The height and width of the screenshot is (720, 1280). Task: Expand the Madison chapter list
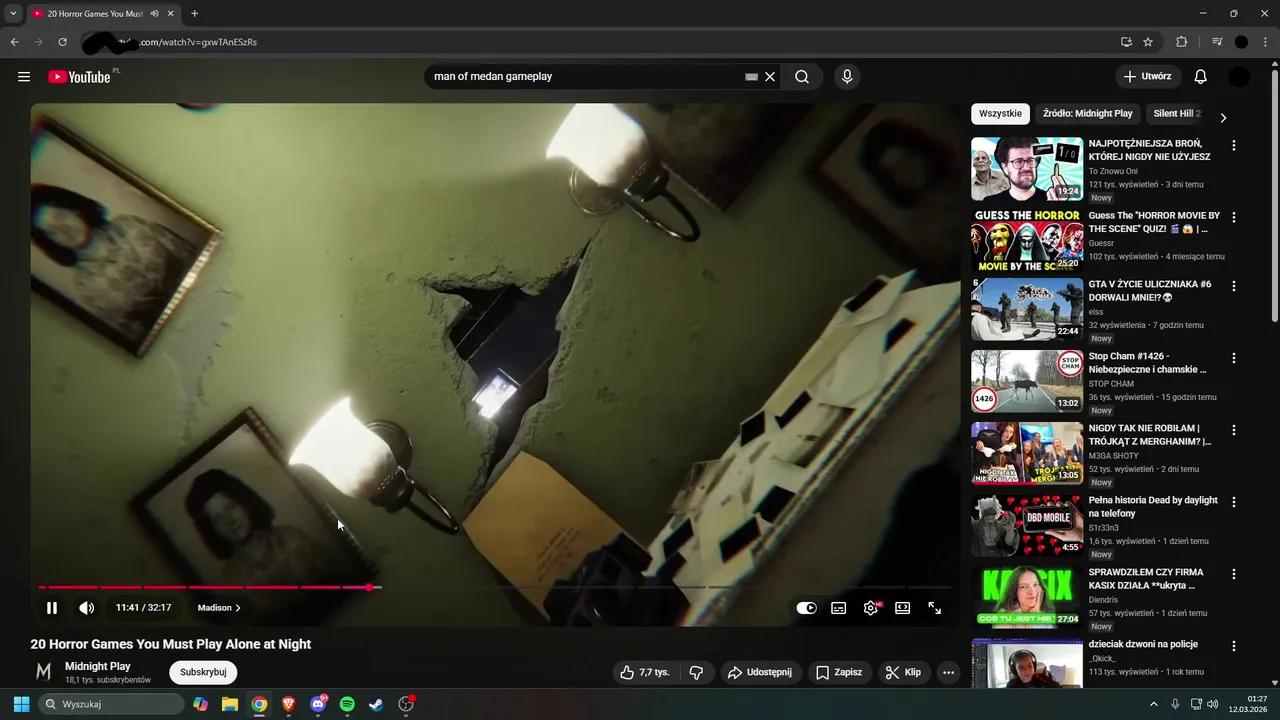(218, 607)
